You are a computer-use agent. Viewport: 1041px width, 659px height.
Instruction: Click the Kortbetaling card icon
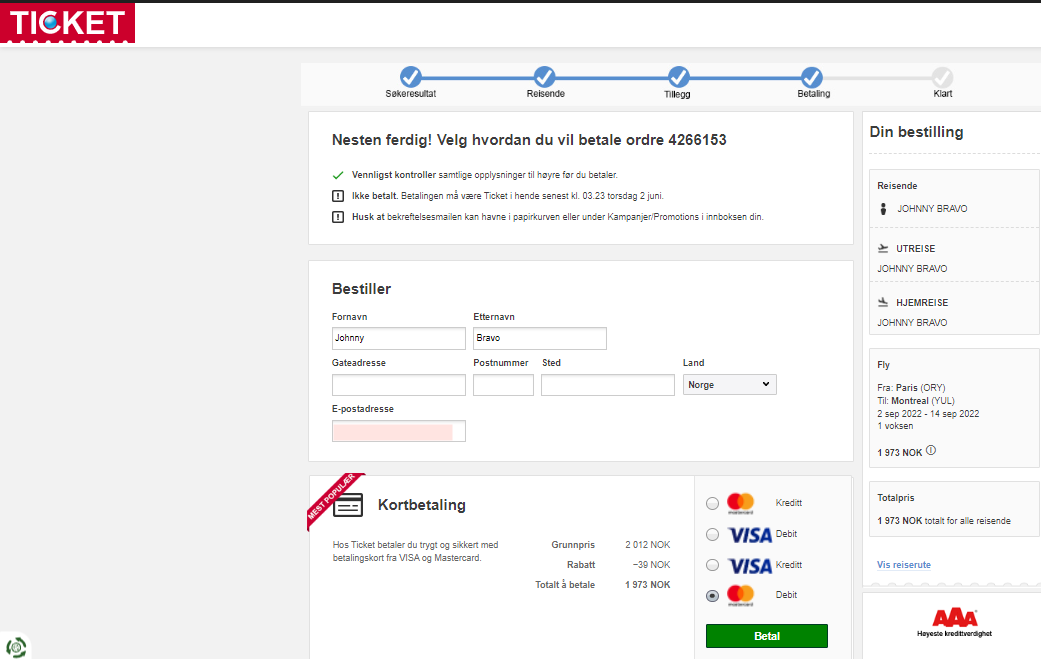(348, 505)
